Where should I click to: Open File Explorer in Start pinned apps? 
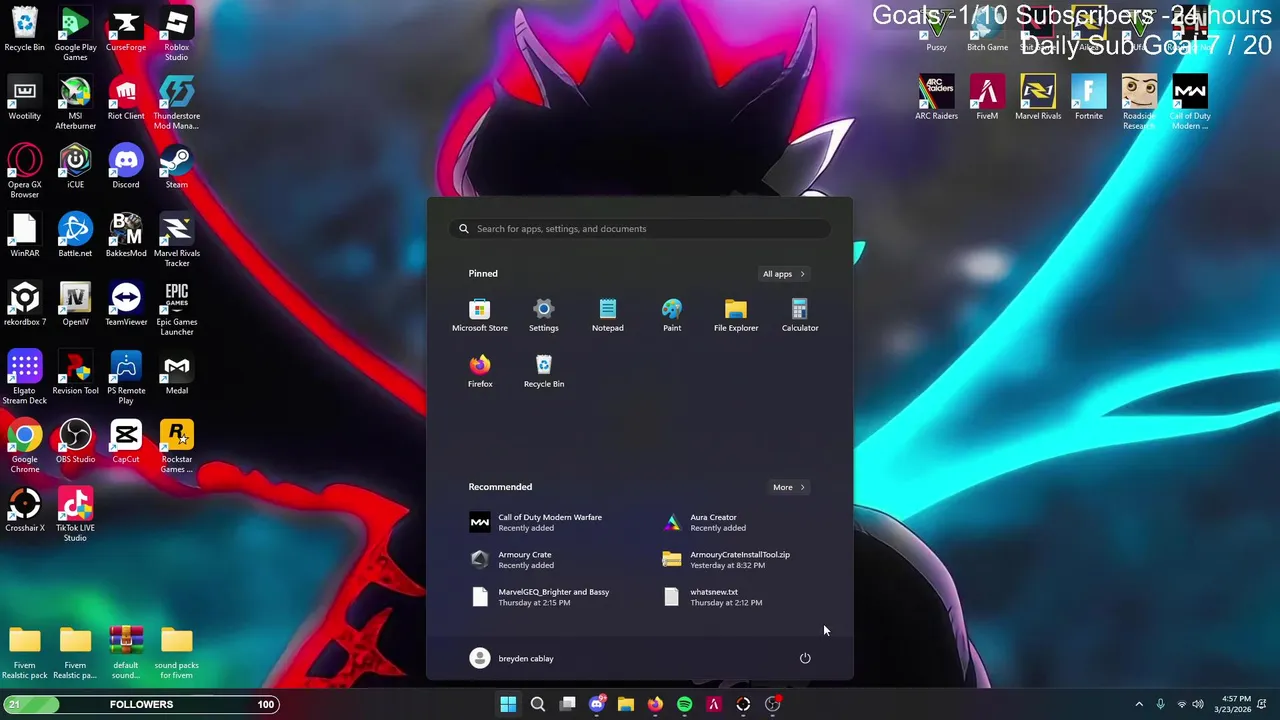pyautogui.click(x=736, y=315)
